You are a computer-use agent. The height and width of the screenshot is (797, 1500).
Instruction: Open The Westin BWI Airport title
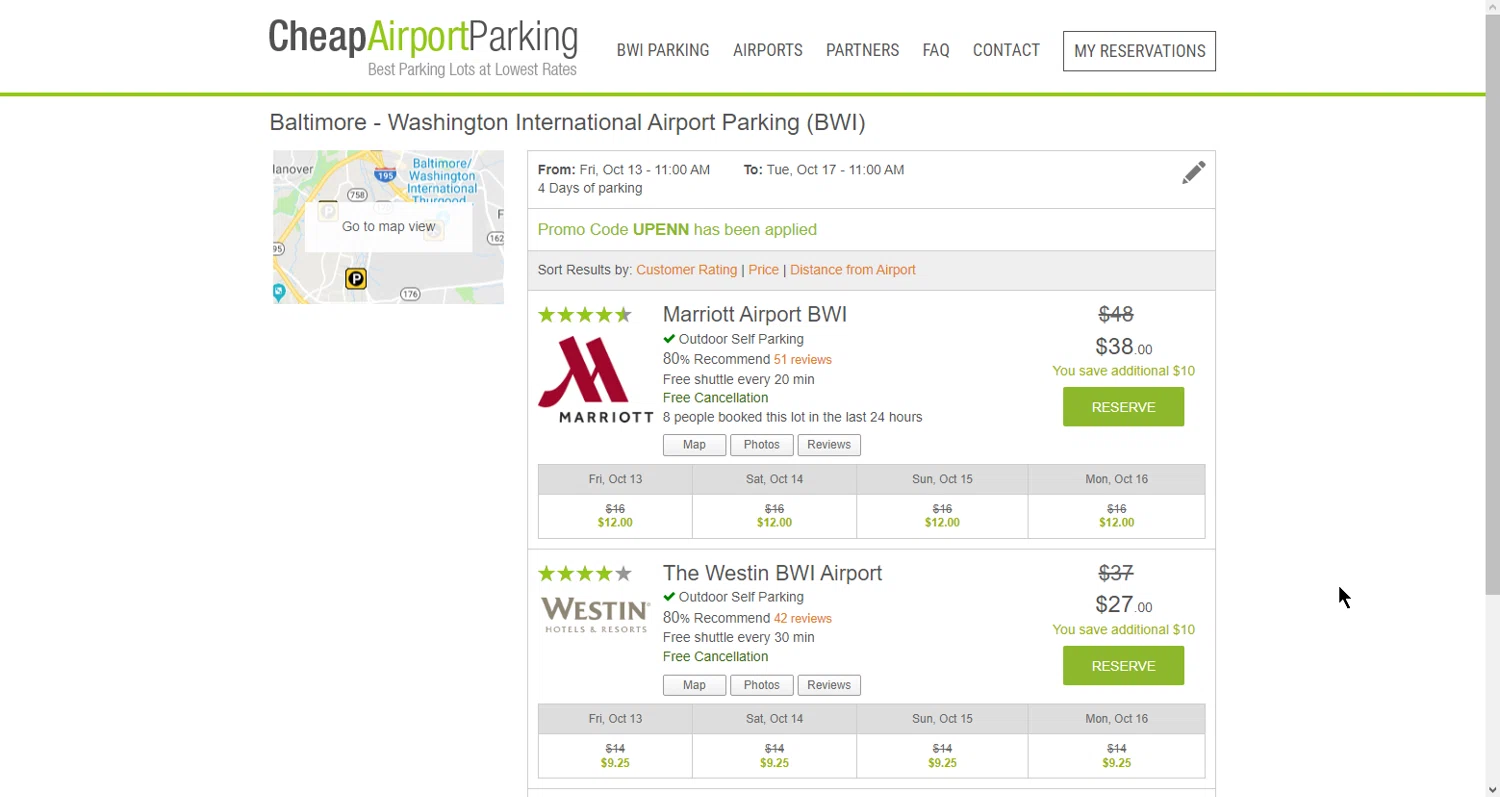(772, 573)
